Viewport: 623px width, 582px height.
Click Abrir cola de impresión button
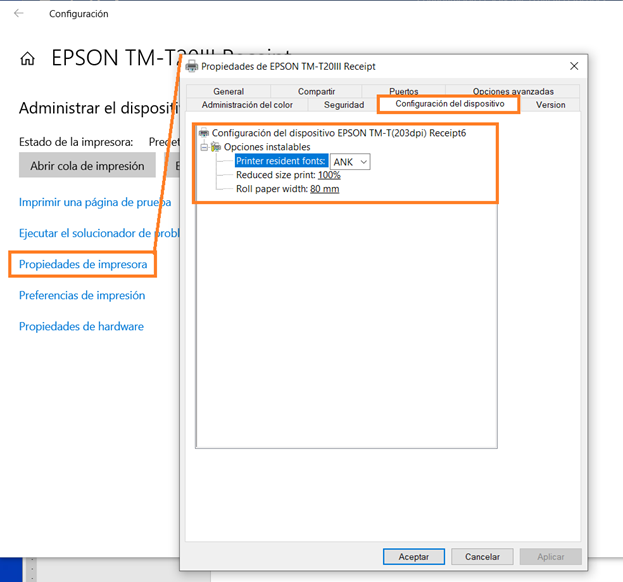point(87,166)
